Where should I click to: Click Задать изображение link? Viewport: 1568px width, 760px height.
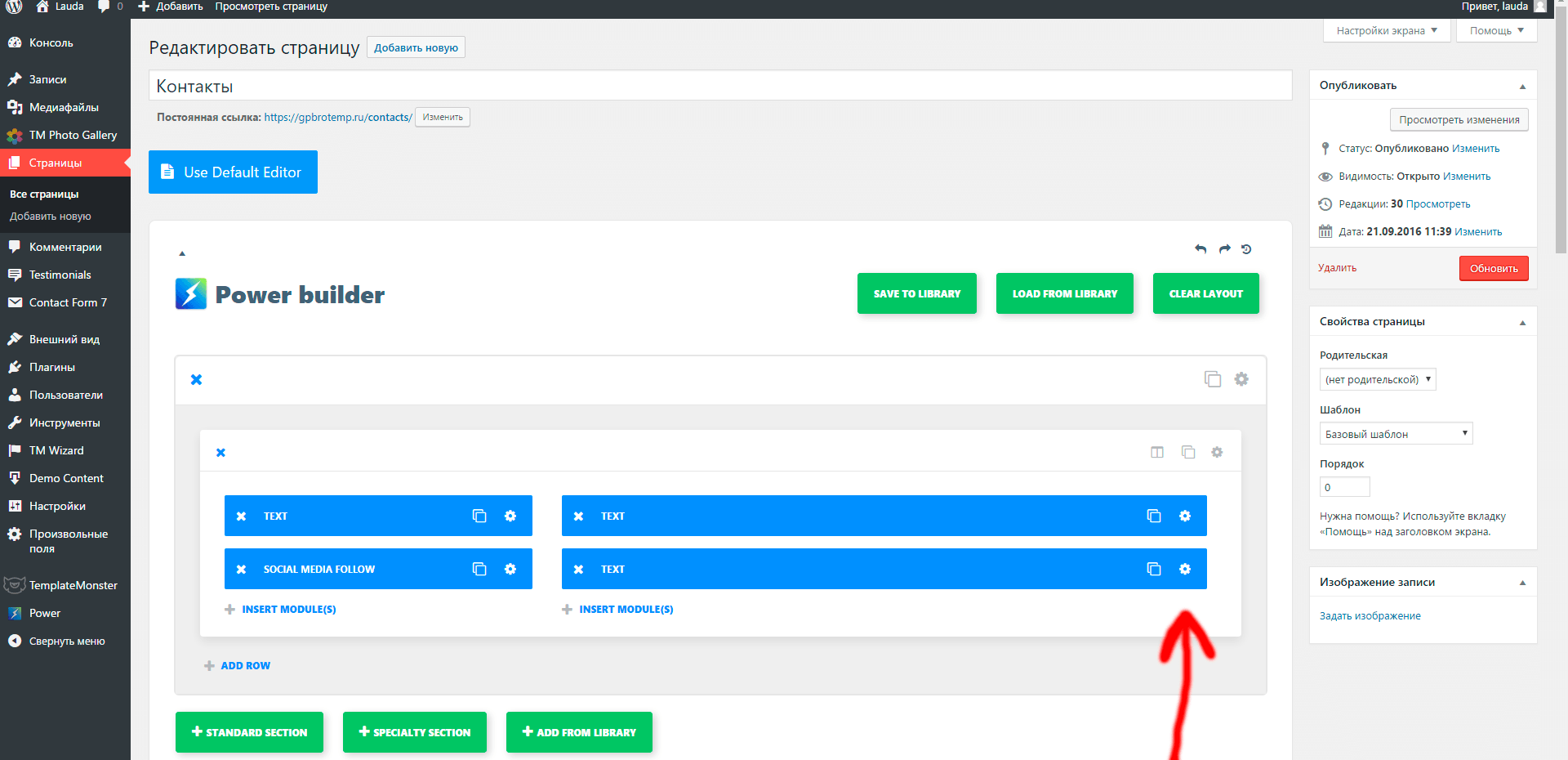click(x=1370, y=615)
